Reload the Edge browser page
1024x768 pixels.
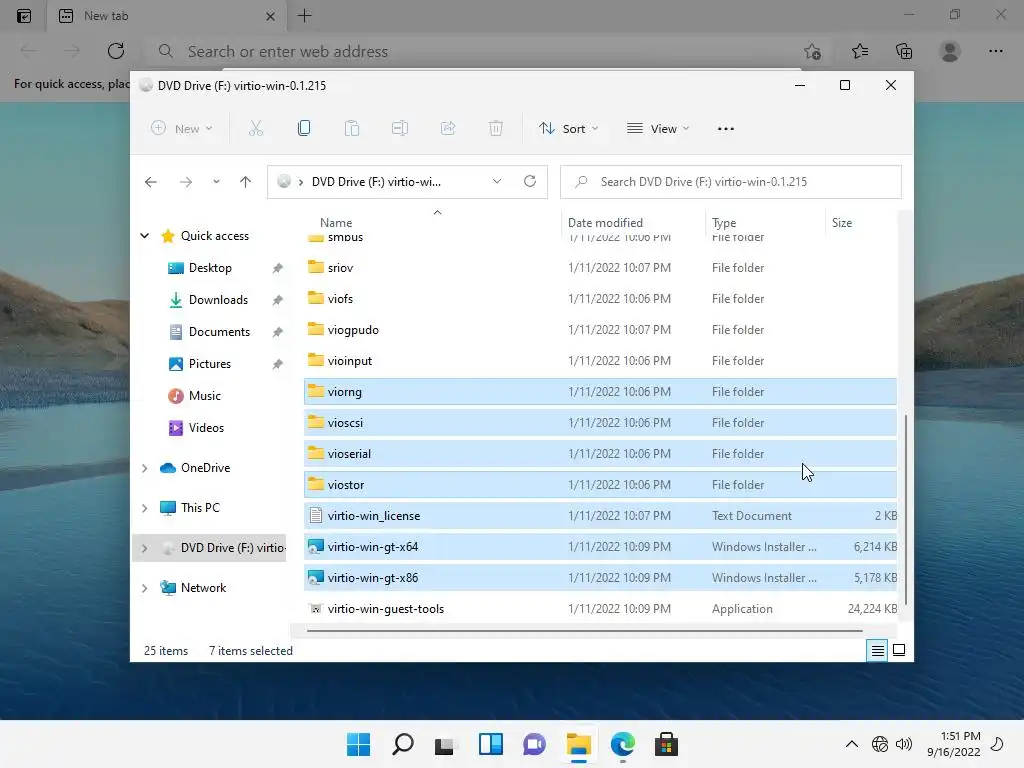click(116, 51)
